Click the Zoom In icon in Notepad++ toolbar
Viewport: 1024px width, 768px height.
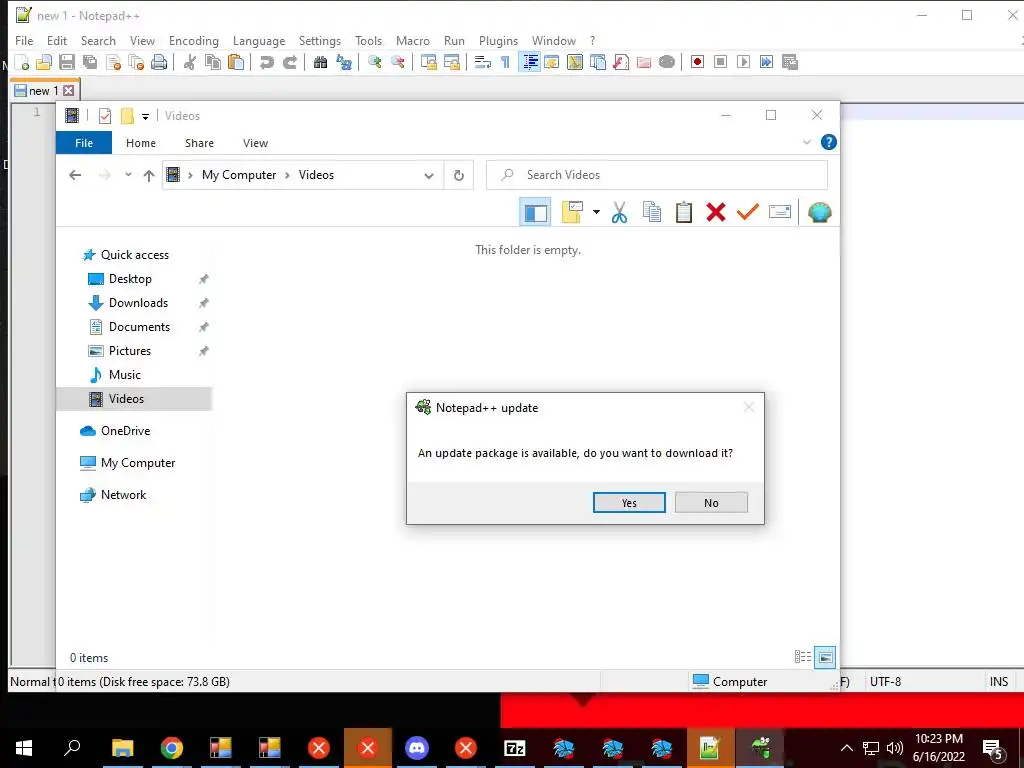pos(374,62)
